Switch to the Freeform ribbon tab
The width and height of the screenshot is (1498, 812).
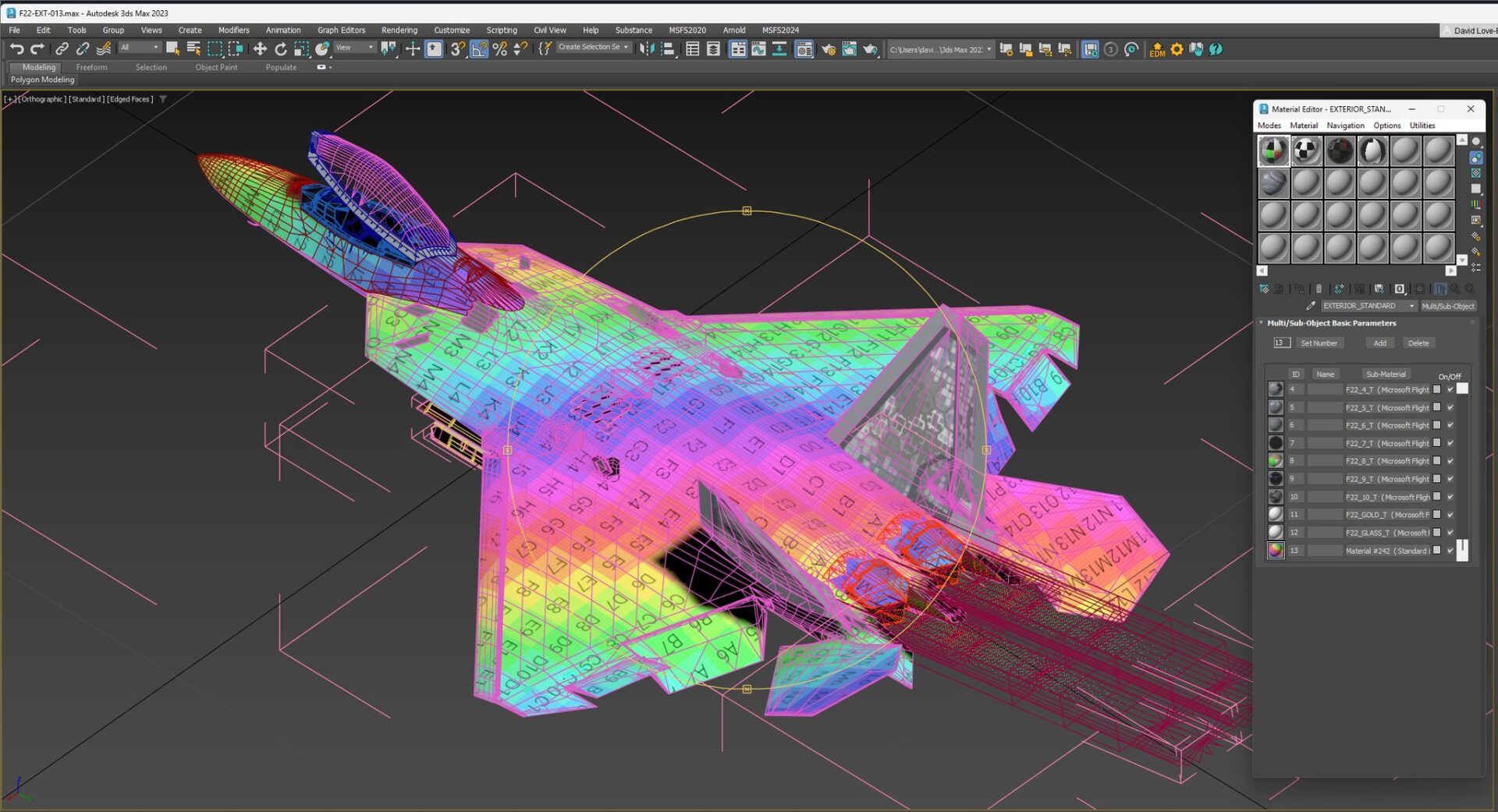91,68
